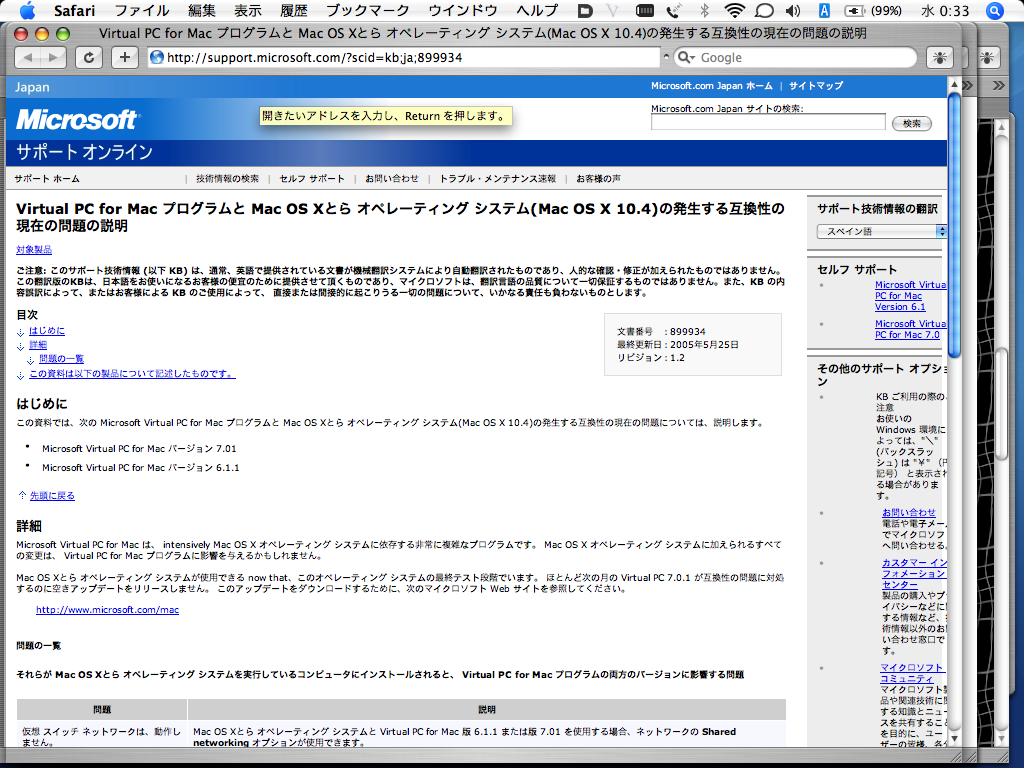Click the Safari forward arrow button
Image resolution: width=1024 pixels, height=768 pixels.
coord(54,57)
